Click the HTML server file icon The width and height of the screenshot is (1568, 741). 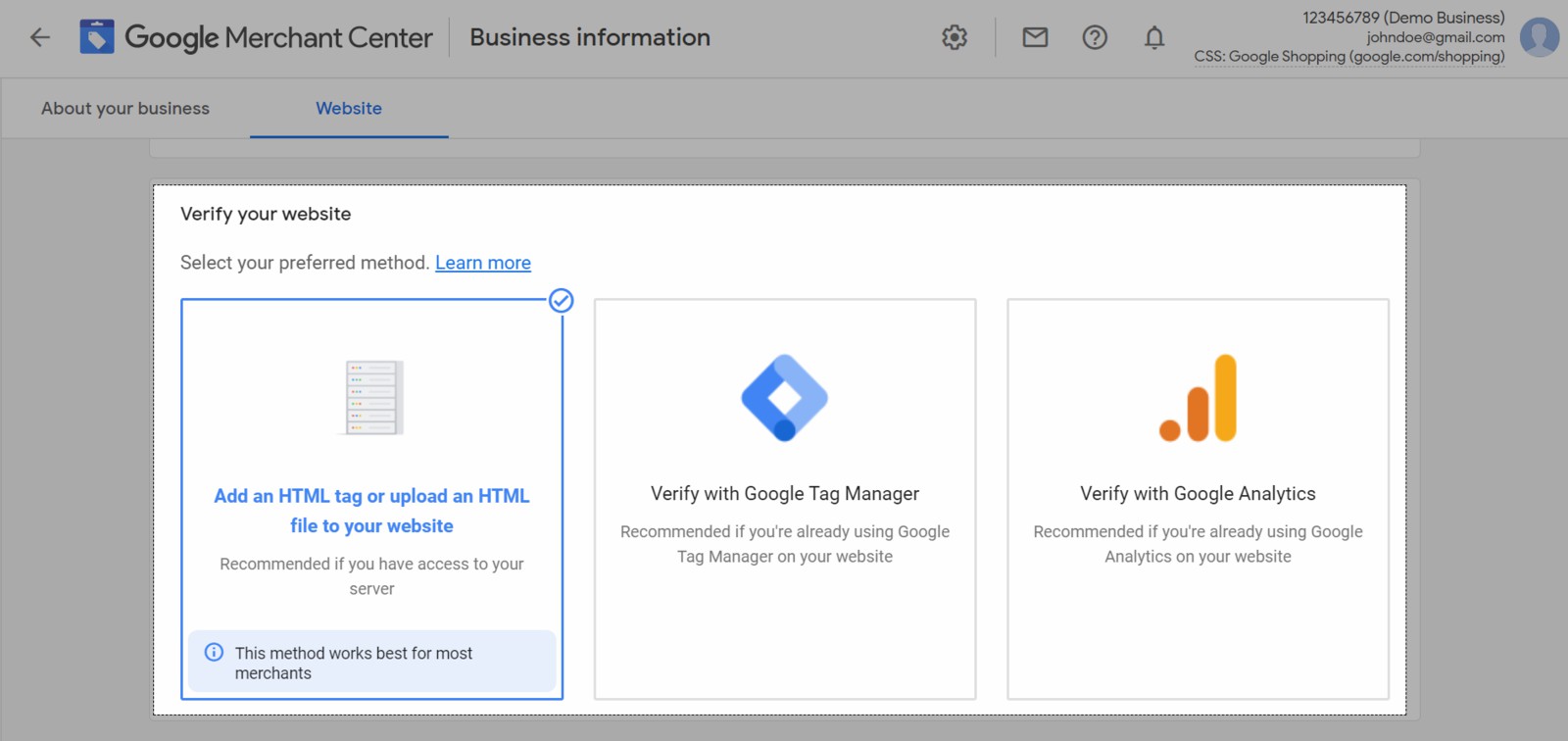tap(372, 398)
